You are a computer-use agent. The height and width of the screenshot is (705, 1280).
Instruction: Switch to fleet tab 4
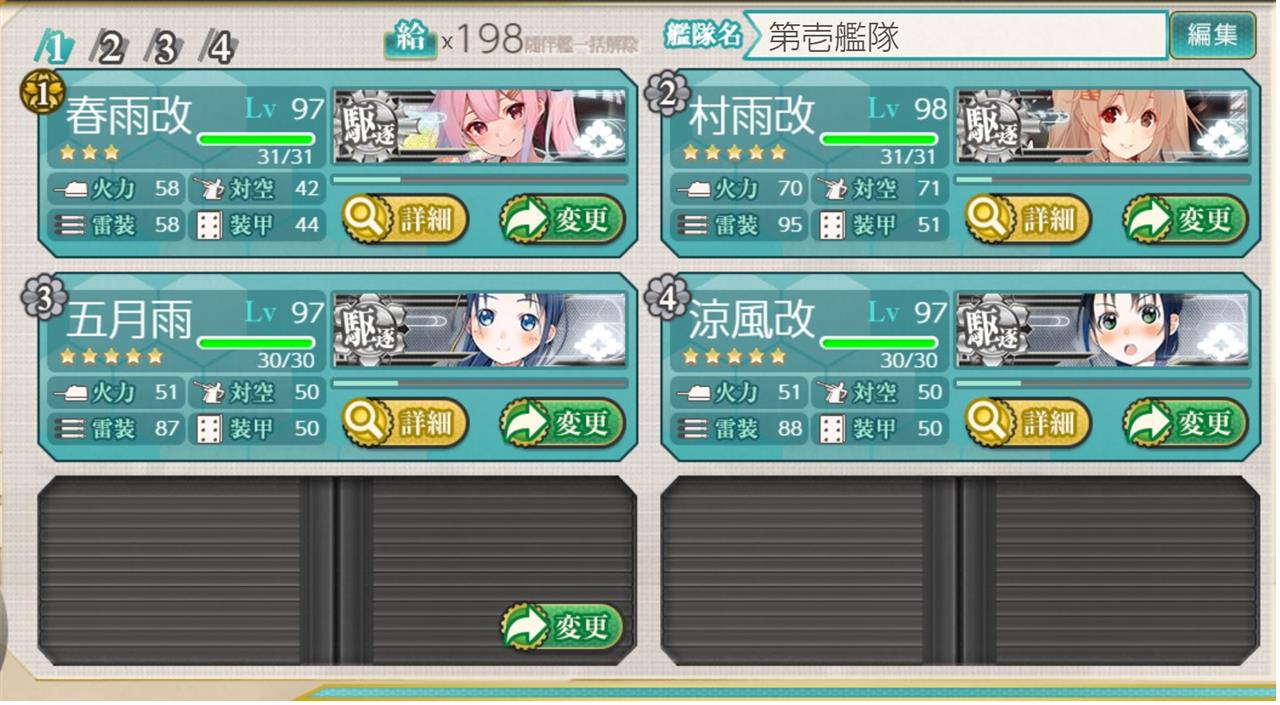click(220, 47)
